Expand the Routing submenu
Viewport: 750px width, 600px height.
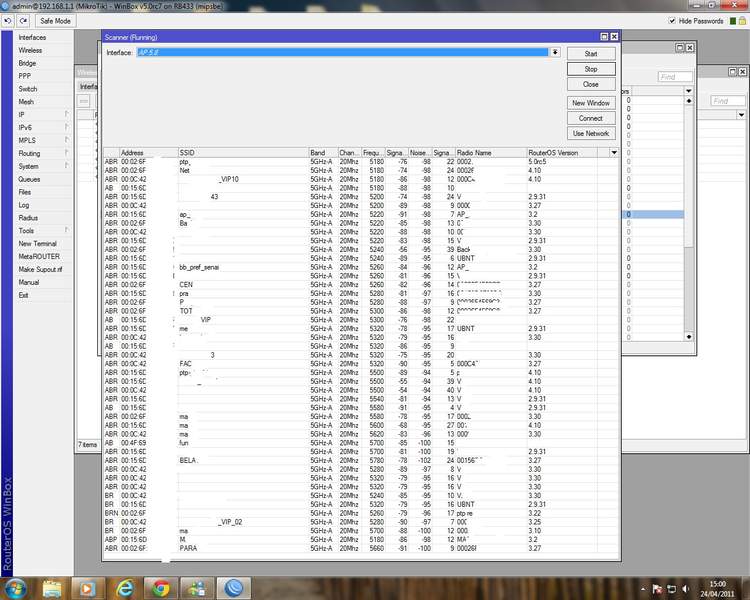coord(43,153)
